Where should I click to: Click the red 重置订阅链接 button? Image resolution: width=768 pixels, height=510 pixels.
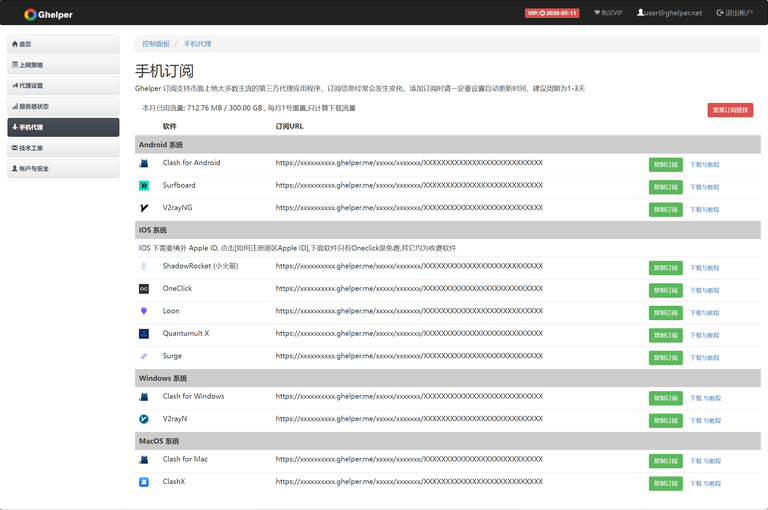pyautogui.click(x=730, y=110)
